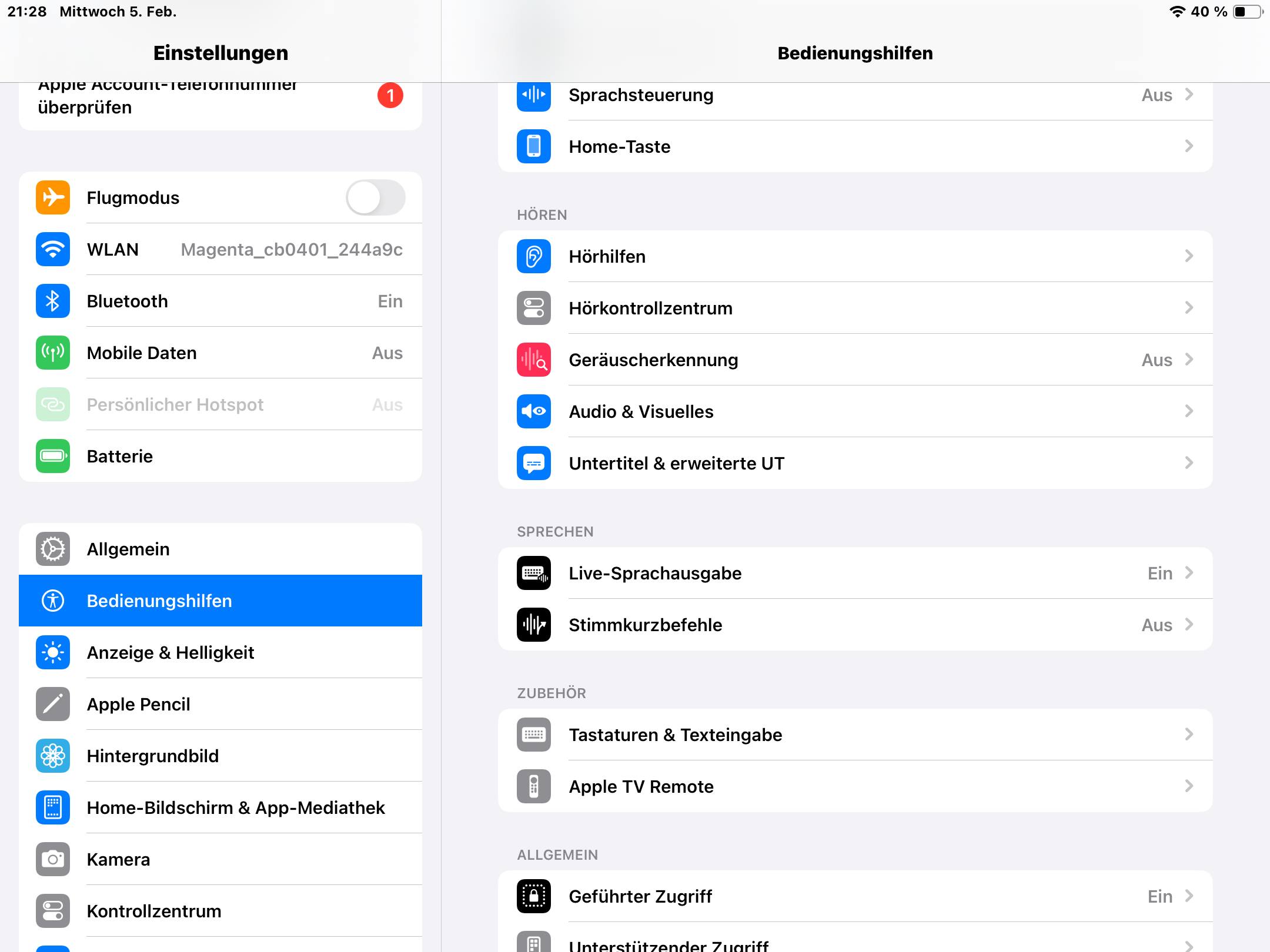This screenshot has height=952, width=1270.
Task: Tap Live-Sprachausgabe status Ein
Action: (1160, 574)
